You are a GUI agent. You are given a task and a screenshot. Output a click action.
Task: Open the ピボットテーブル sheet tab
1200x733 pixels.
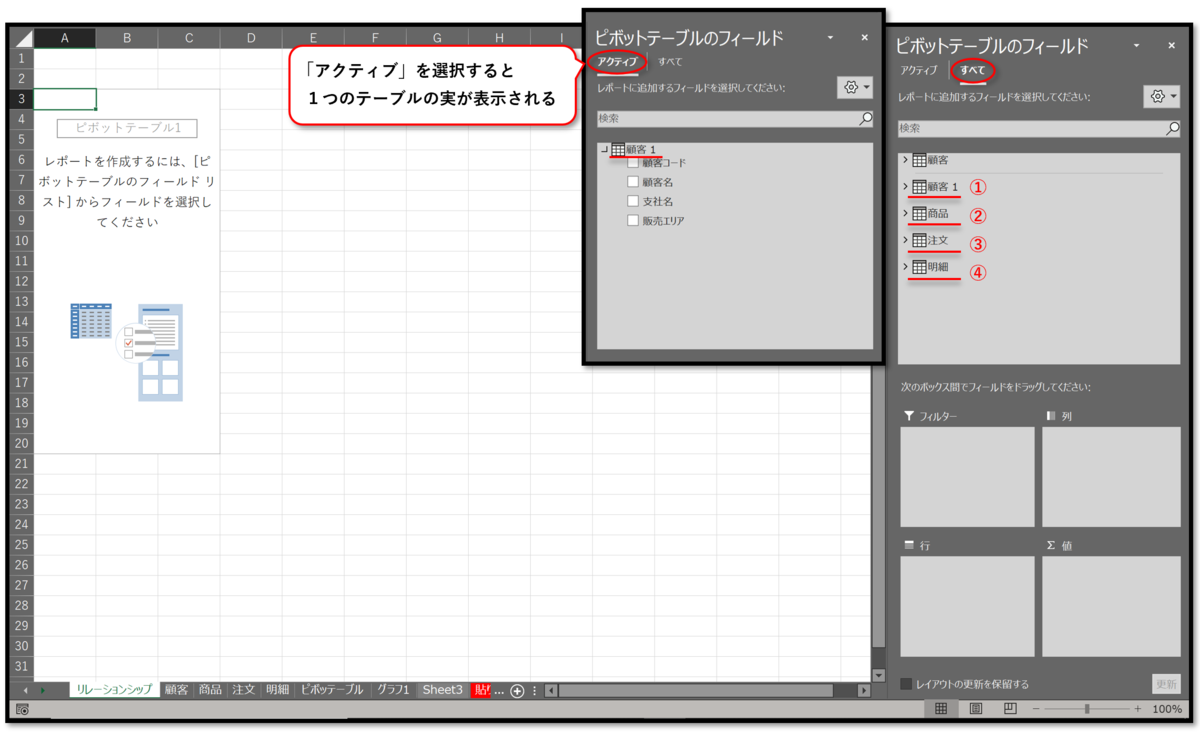332,690
